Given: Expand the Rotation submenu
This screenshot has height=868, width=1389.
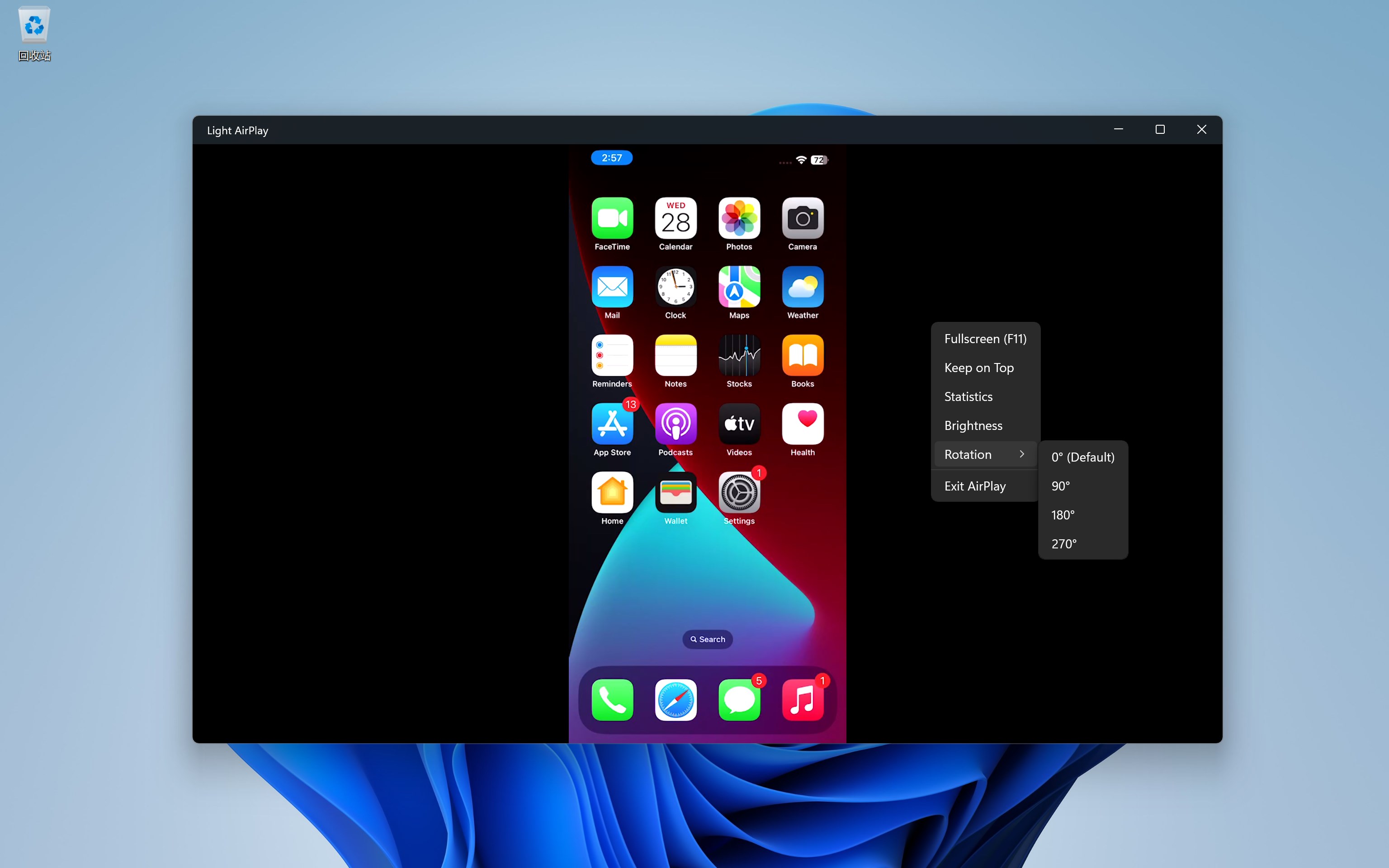Looking at the screenshot, I should [969, 453].
